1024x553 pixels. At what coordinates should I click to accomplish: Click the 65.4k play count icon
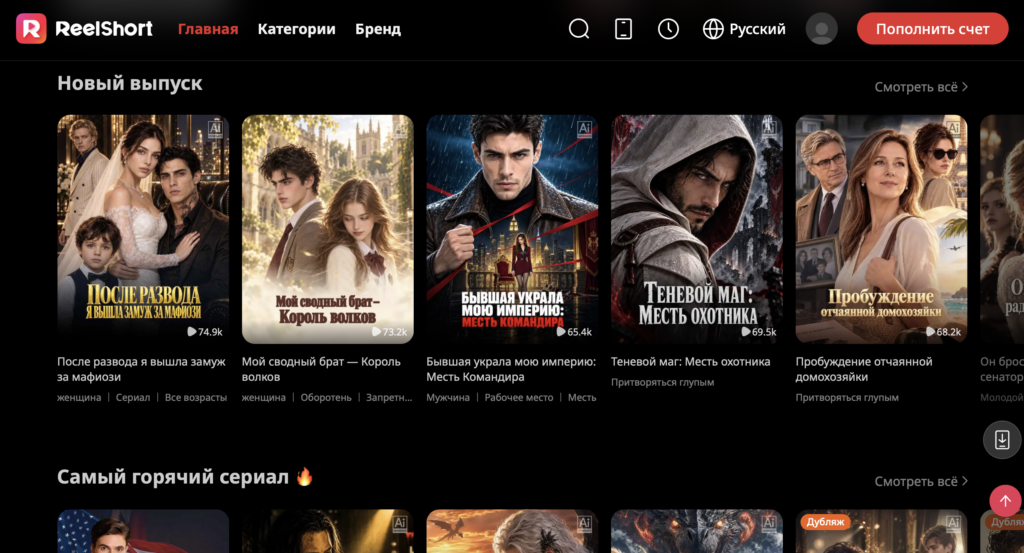561,332
